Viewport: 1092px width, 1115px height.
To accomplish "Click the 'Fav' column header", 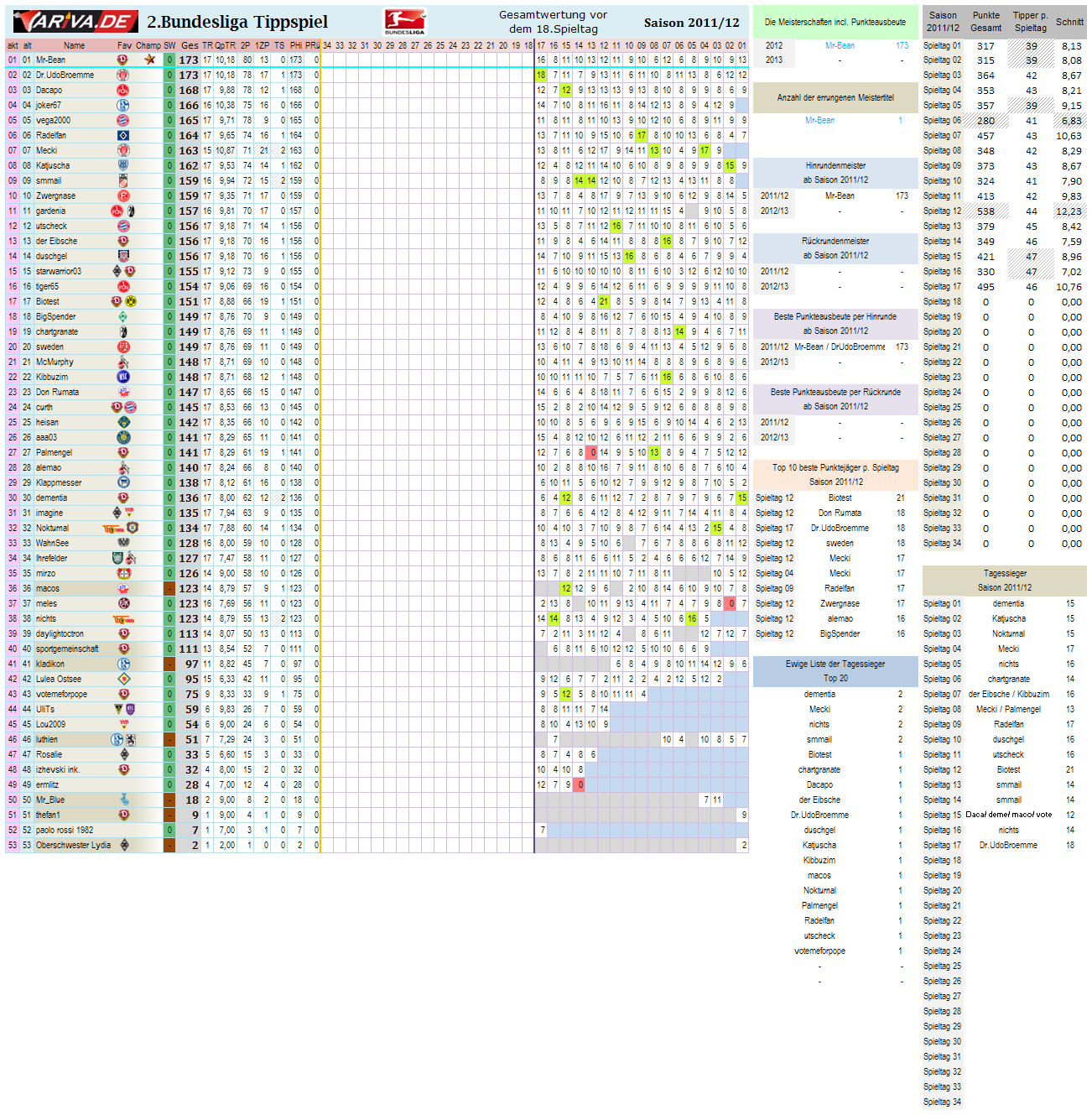I will pyautogui.click(x=124, y=45).
